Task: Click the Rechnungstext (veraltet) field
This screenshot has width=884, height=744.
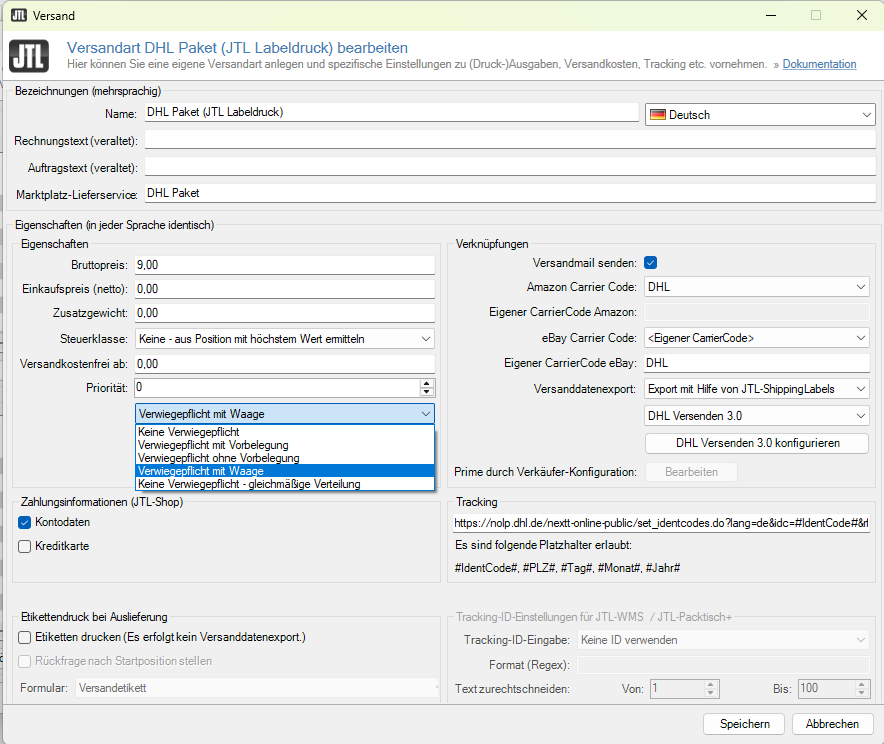Action: pos(510,140)
